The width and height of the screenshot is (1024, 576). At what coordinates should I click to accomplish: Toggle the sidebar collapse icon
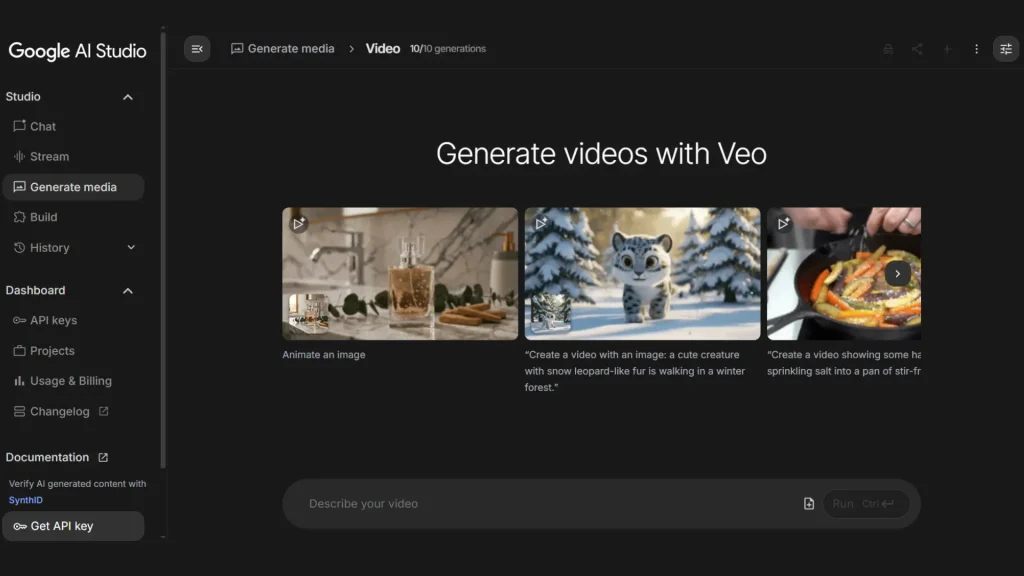point(197,49)
